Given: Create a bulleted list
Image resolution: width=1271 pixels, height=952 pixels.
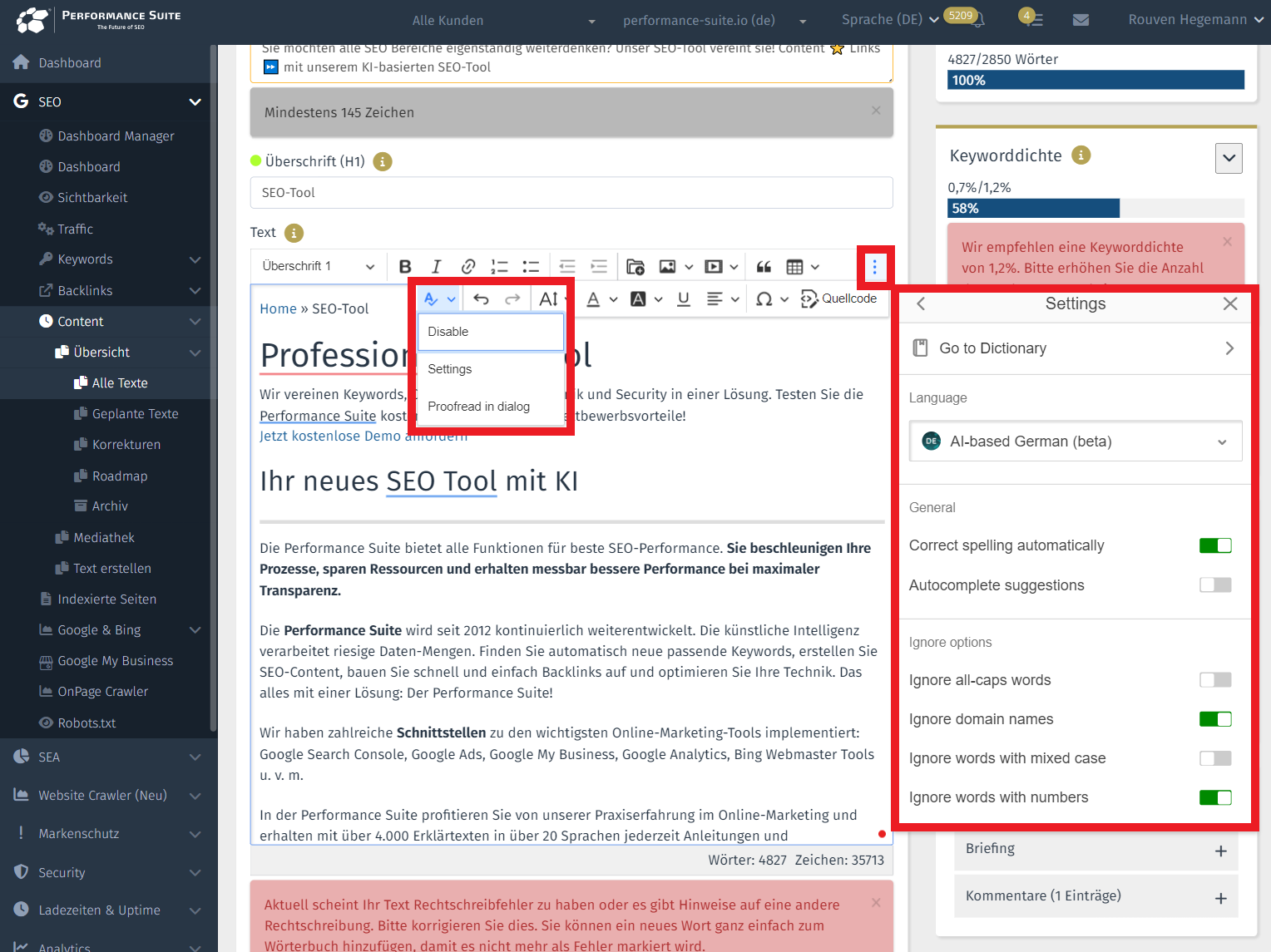Looking at the screenshot, I should pos(531,267).
